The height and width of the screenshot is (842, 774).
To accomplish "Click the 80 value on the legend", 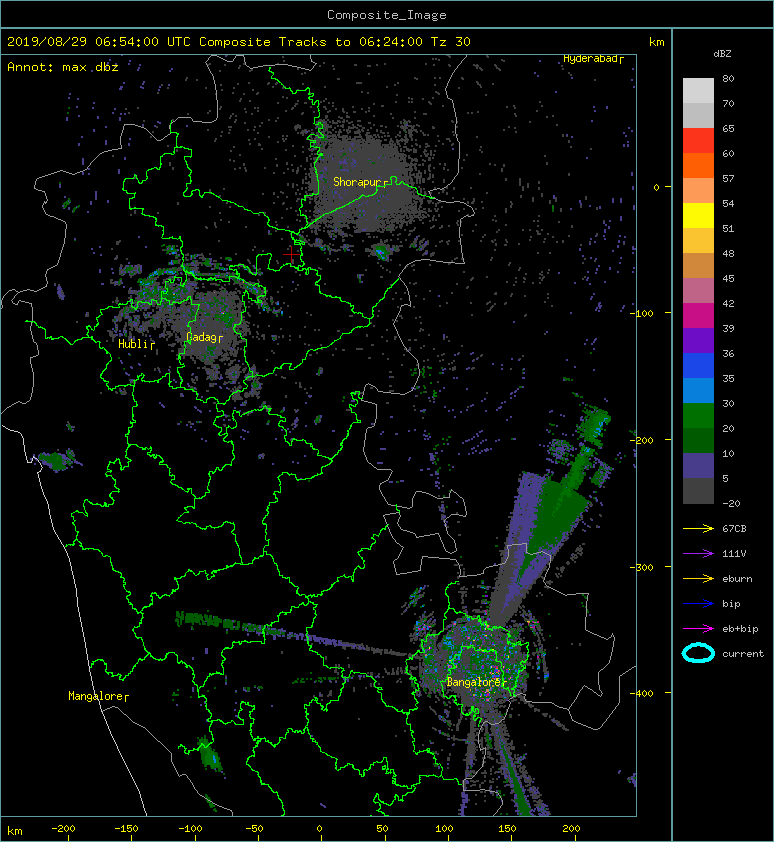I will tap(728, 78).
